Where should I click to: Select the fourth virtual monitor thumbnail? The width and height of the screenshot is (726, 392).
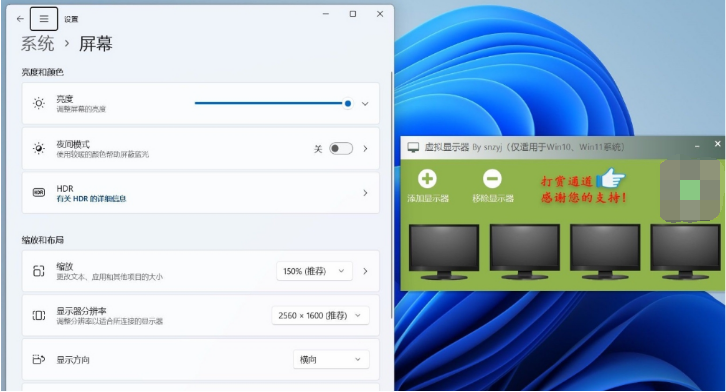tap(686, 252)
